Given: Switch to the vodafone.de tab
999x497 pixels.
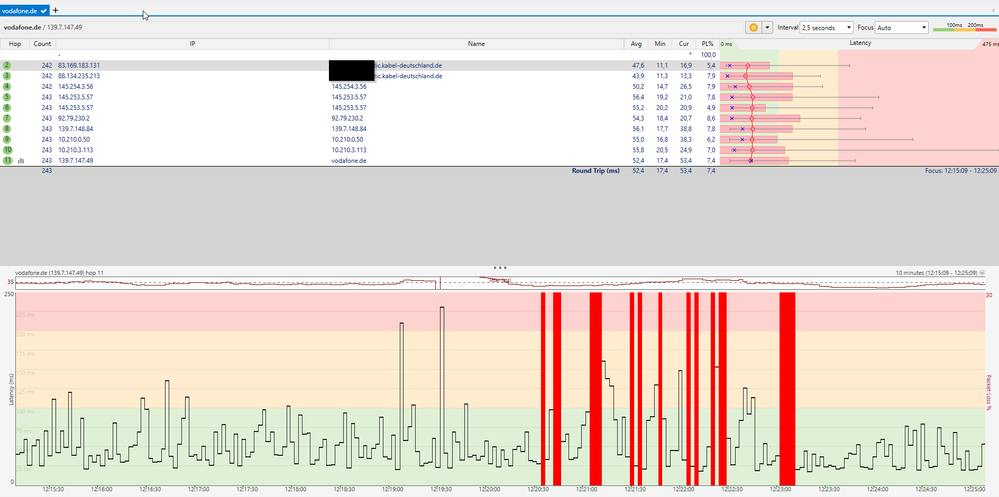Looking at the screenshot, I should [24, 10].
